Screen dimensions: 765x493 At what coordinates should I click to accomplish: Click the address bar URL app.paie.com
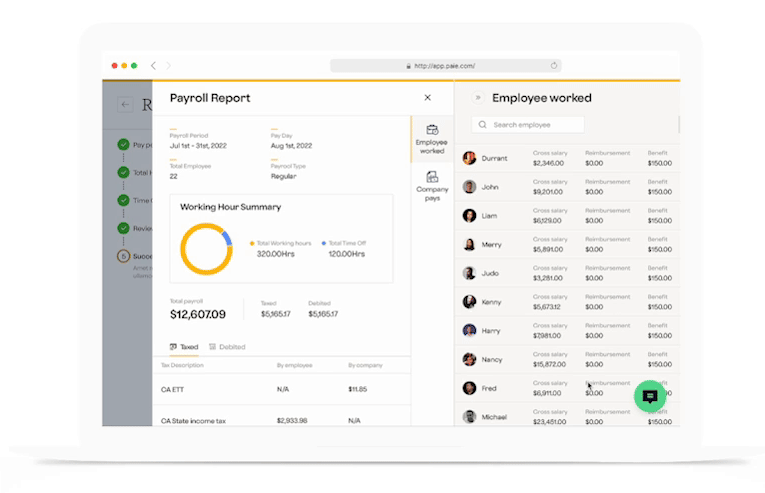pos(444,66)
